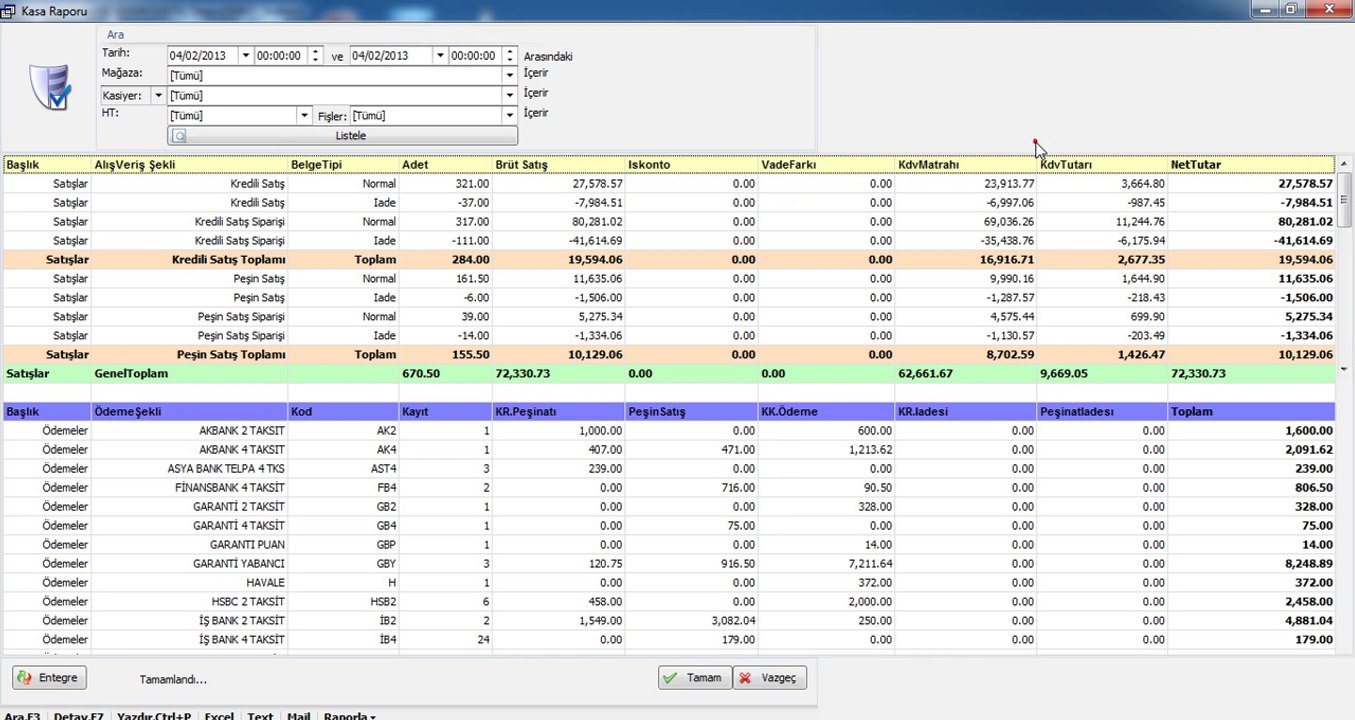This screenshot has height=720, width=1355.
Task: Open the start date calendar dropdown
Action: (244, 56)
